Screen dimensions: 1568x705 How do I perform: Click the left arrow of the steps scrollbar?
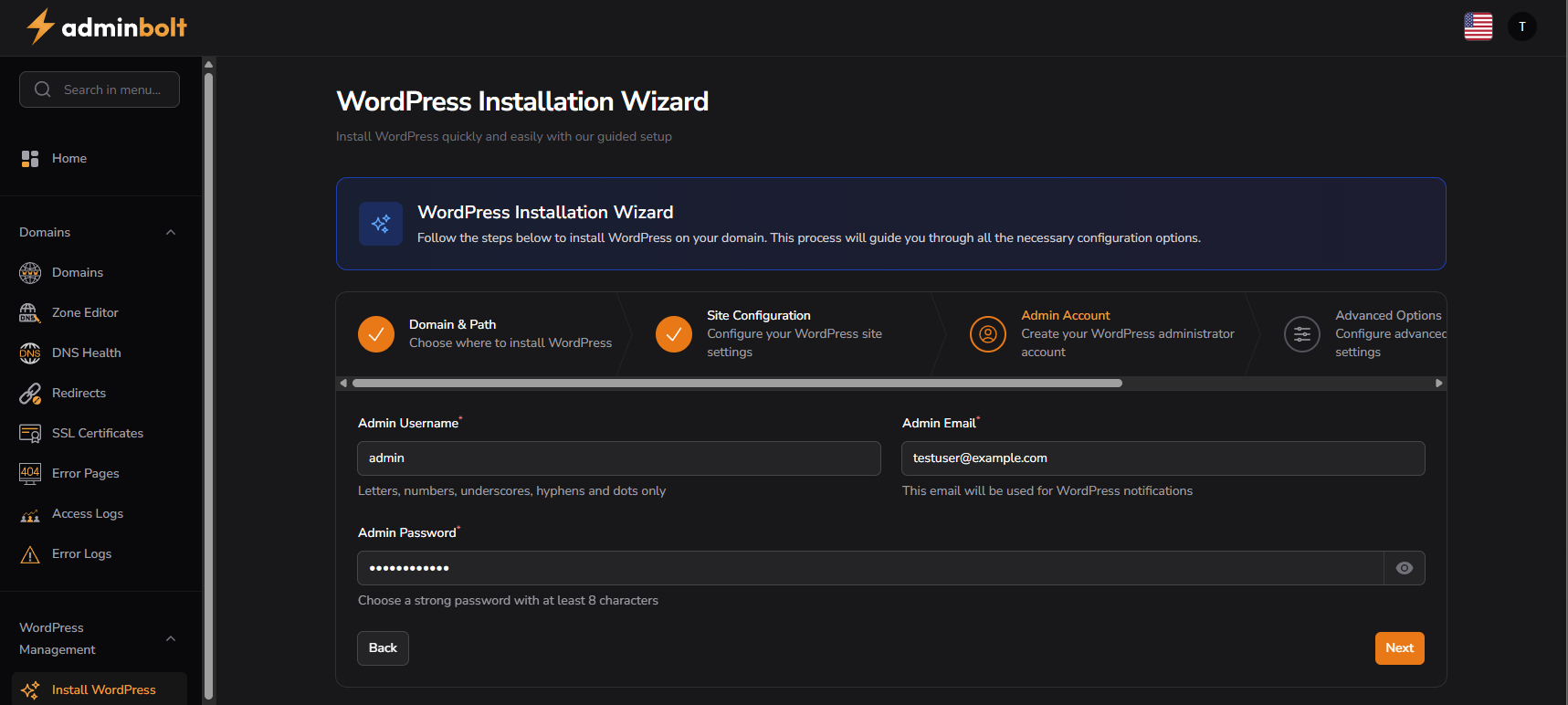[343, 384]
